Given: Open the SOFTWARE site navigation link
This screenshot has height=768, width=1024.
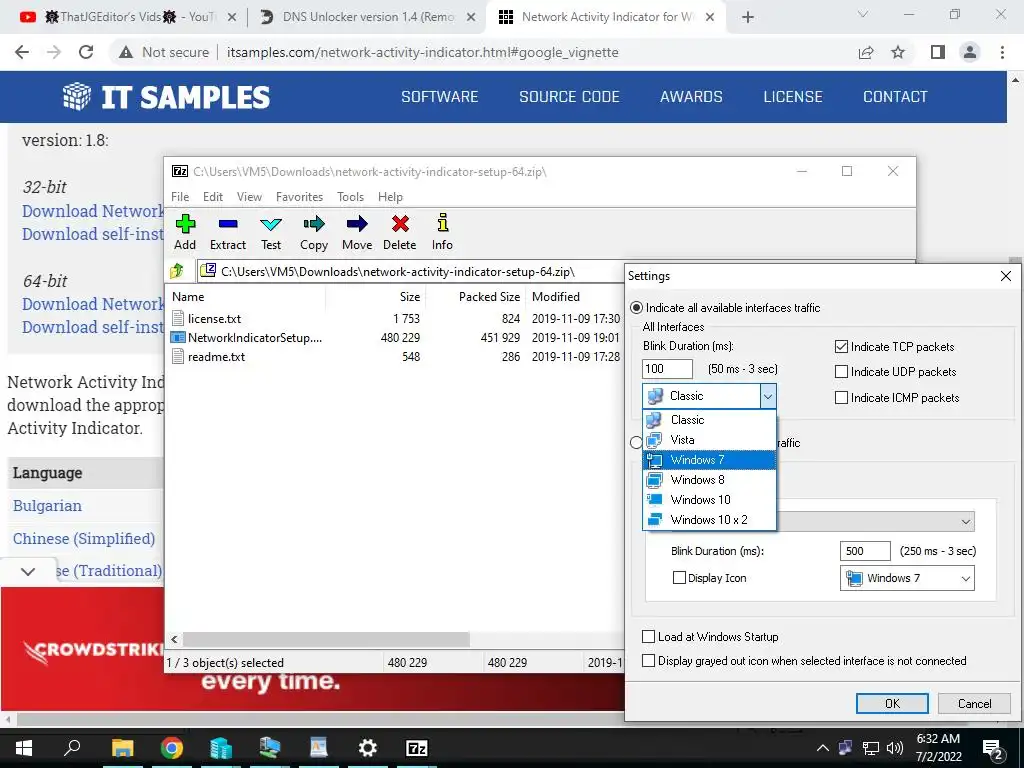Looking at the screenshot, I should pyautogui.click(x=440, y=97).
